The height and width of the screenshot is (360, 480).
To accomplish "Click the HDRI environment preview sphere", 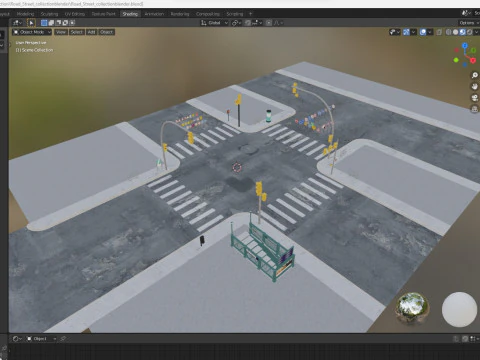I will click(412, 308).
